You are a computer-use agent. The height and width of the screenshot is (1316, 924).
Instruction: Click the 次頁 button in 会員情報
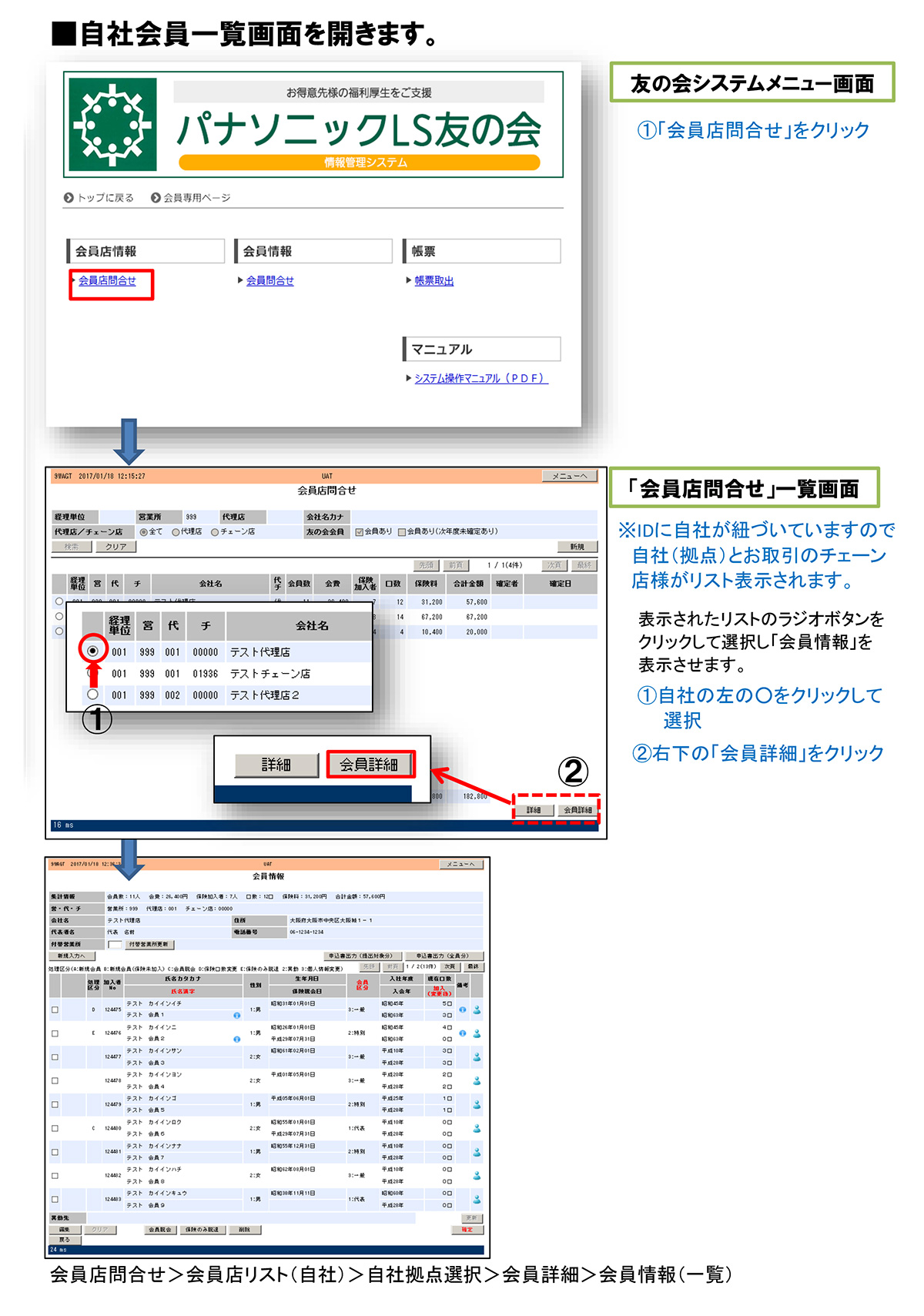click(x=450, y=966)
